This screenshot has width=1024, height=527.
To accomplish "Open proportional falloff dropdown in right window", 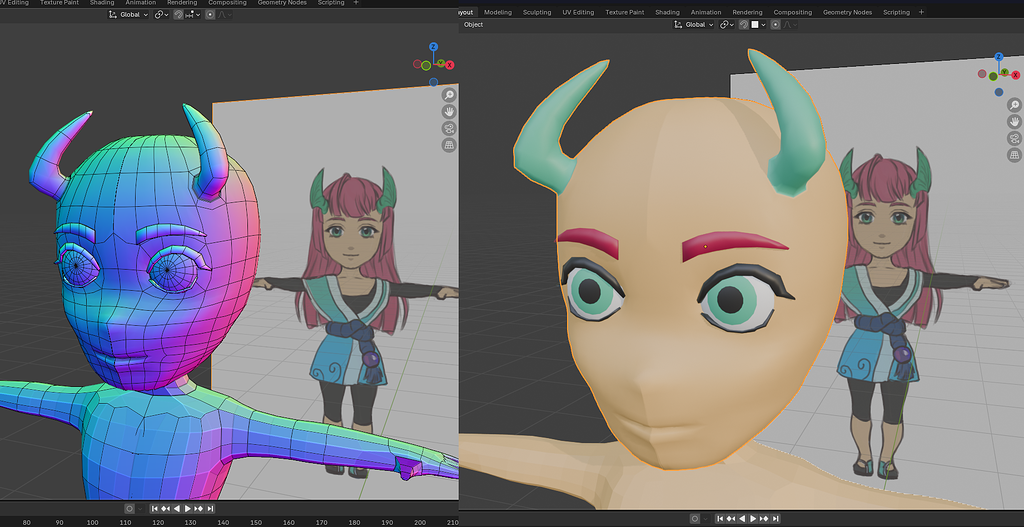I will [790, 24].
